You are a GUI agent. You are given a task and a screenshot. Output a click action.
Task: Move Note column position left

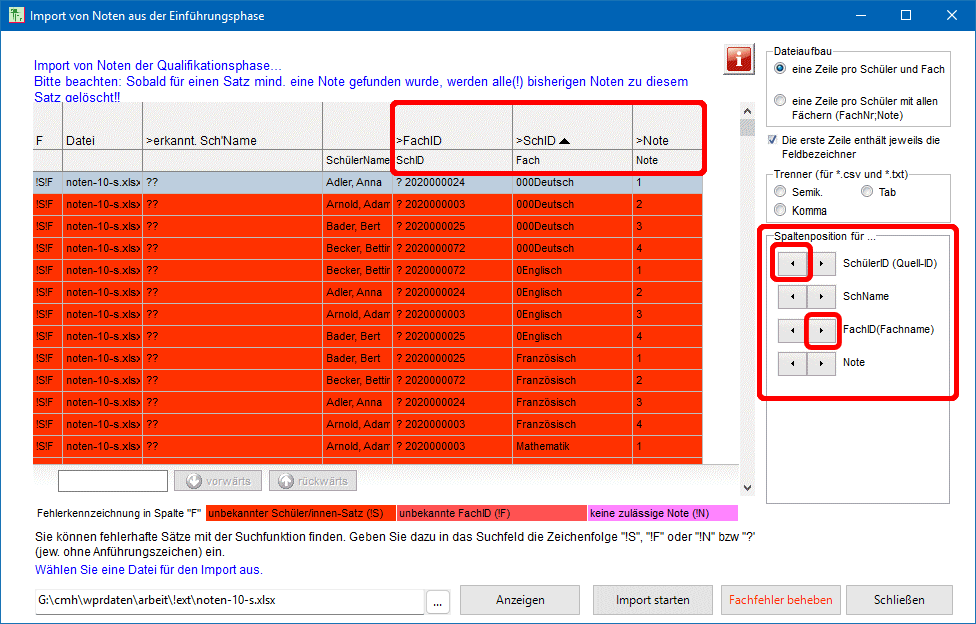pos(792,363)
